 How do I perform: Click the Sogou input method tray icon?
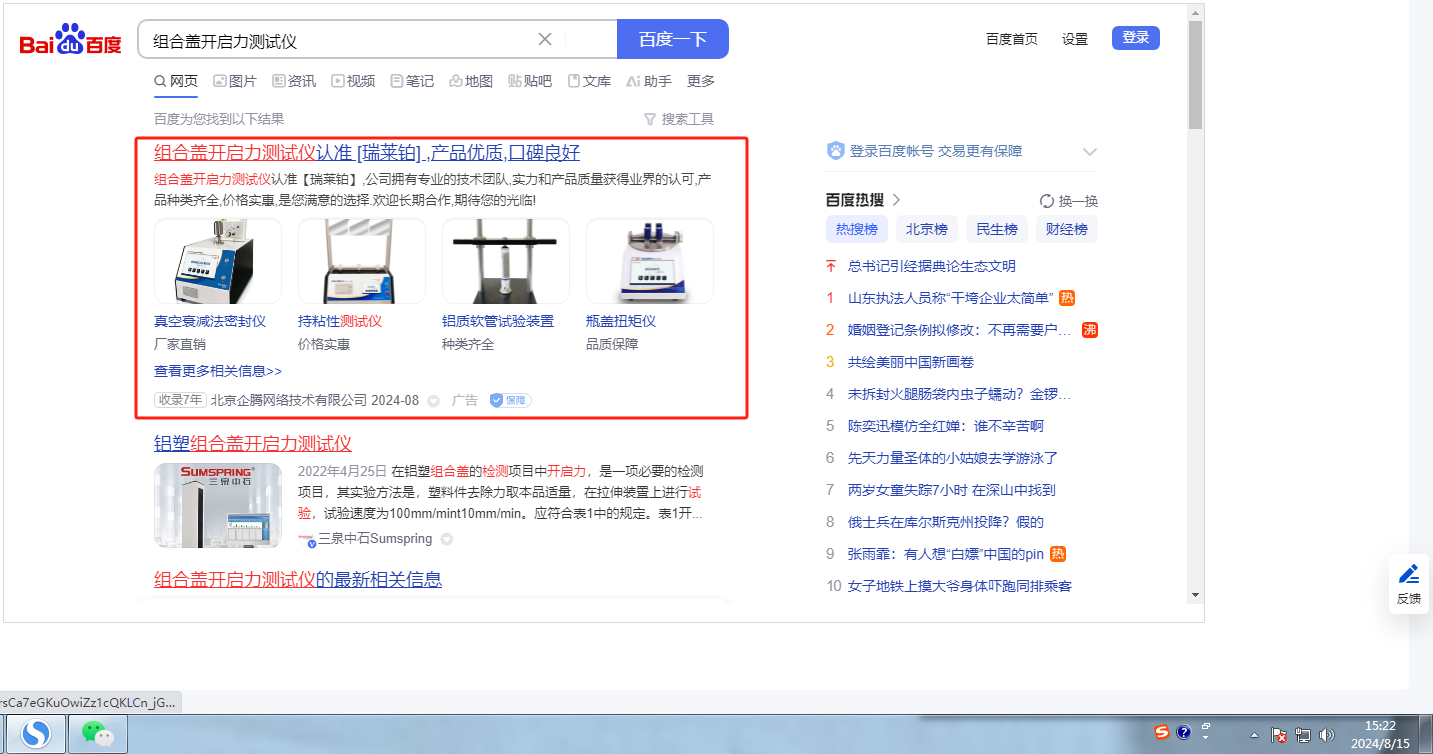coord(1162,733)
